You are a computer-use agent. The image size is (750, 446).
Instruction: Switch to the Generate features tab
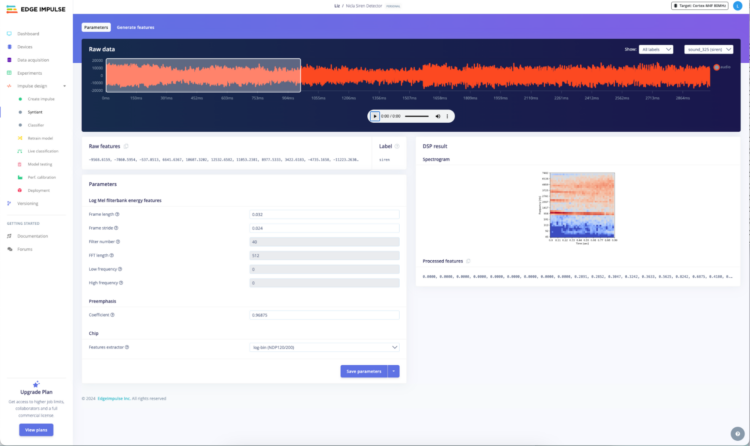click(x=133, y=27)
